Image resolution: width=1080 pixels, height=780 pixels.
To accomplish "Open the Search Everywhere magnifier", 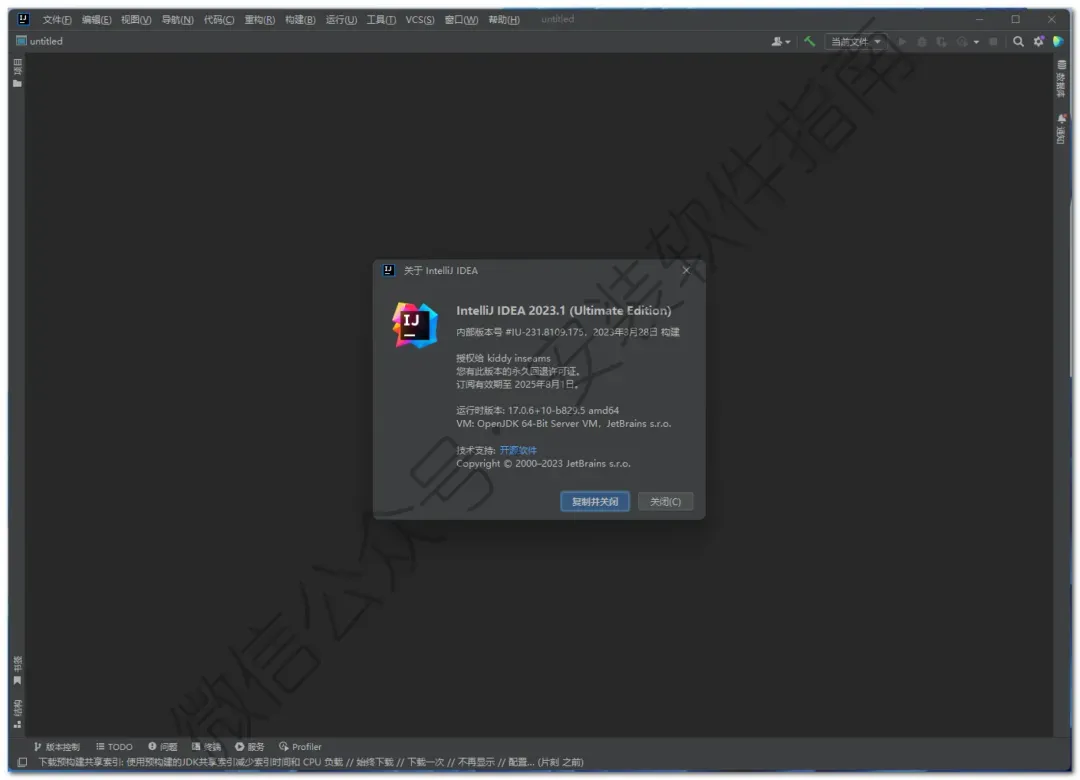I will [x=1018, y=41].
